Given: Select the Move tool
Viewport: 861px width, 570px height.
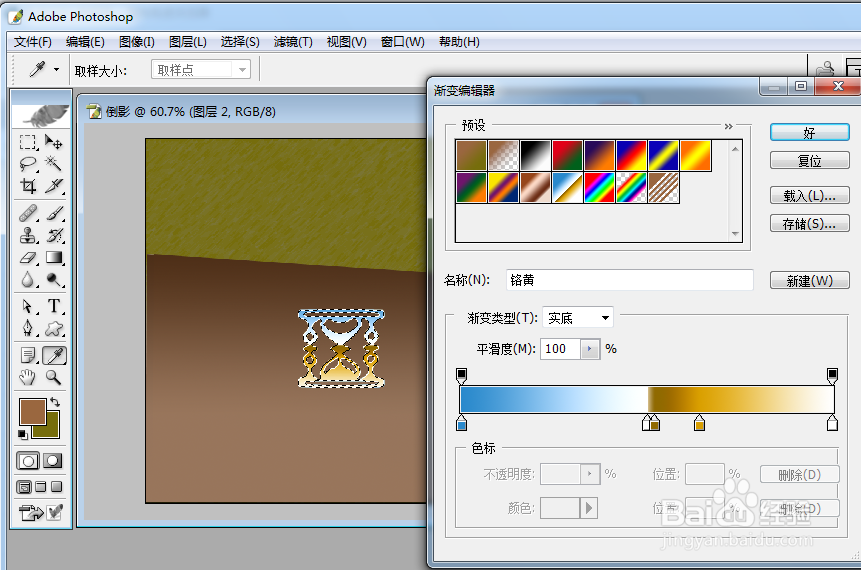Looking at the screenshot, I should pos(54,142).
